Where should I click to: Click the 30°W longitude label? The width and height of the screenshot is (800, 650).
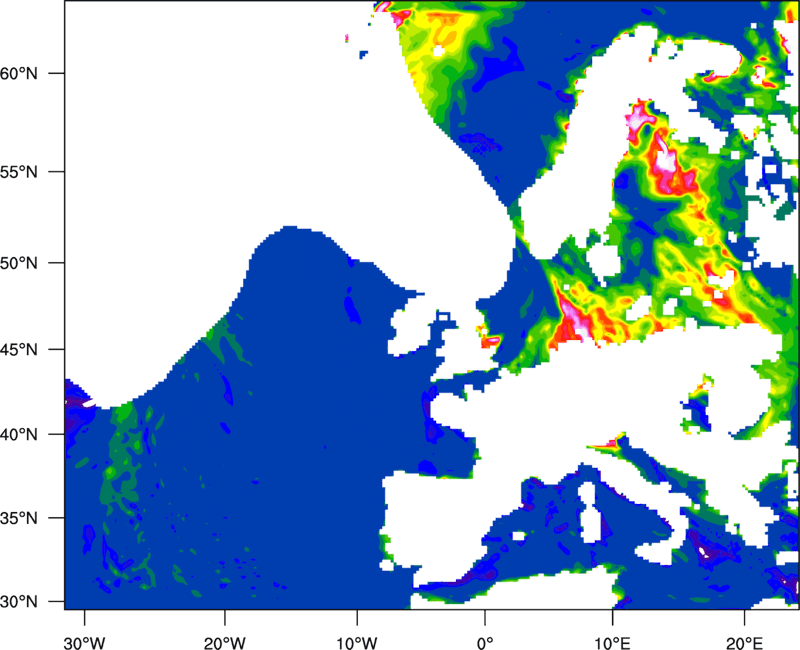(85, 643)
